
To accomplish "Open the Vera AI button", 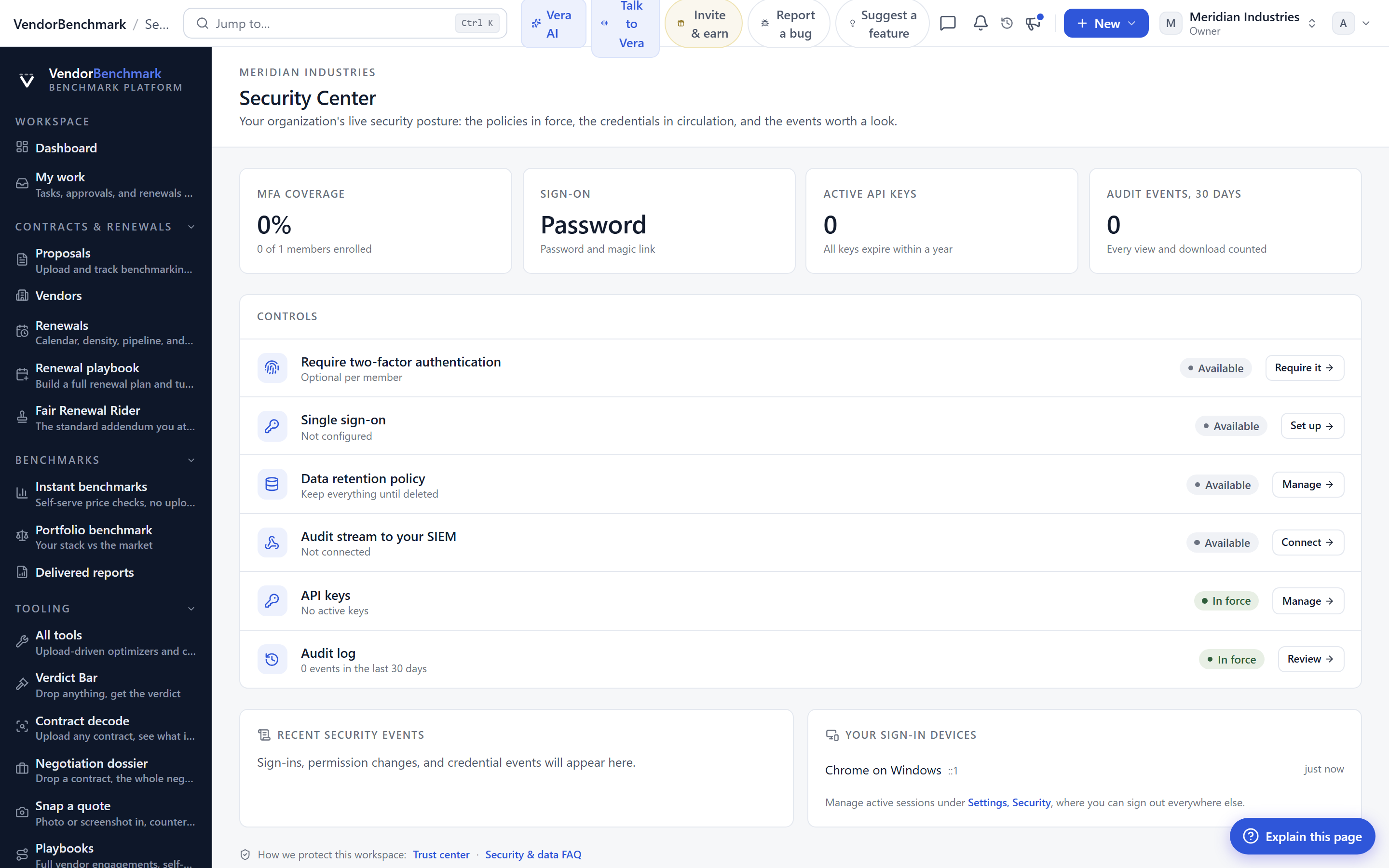I will pyautogui.click(x=553, y=24).
